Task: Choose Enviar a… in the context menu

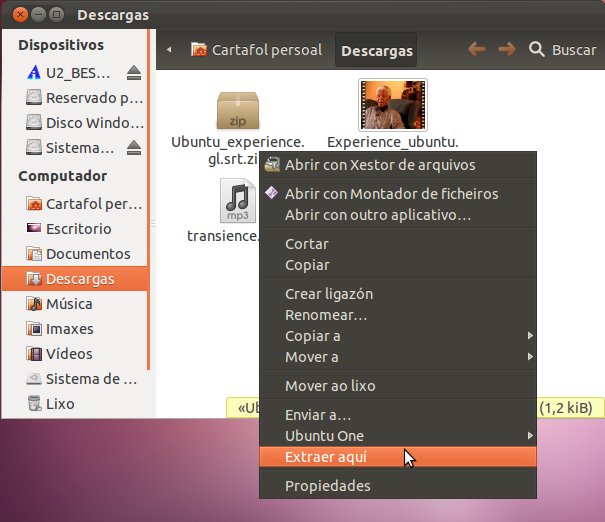Action: click(x=398, y=415)
